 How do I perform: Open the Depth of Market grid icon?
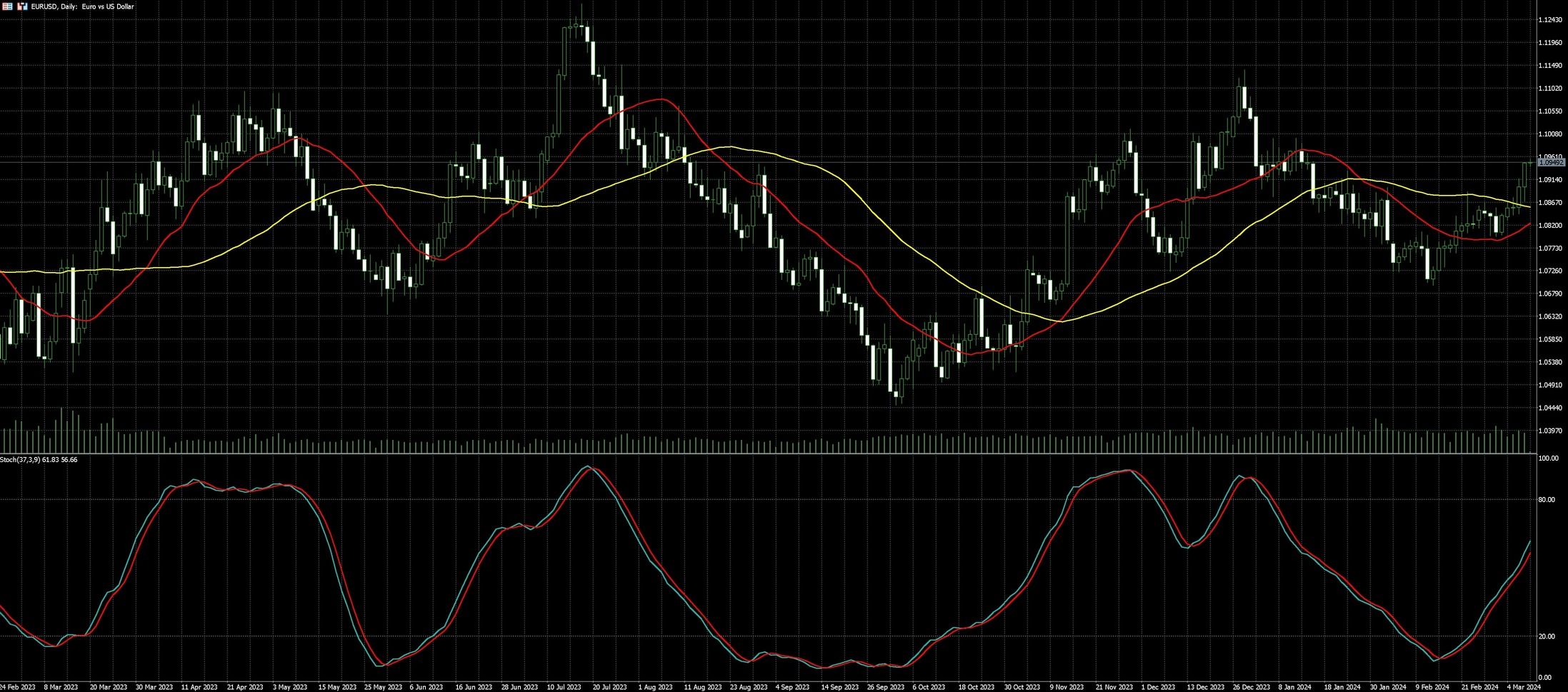pyautogui.click(x=8, y=6)
